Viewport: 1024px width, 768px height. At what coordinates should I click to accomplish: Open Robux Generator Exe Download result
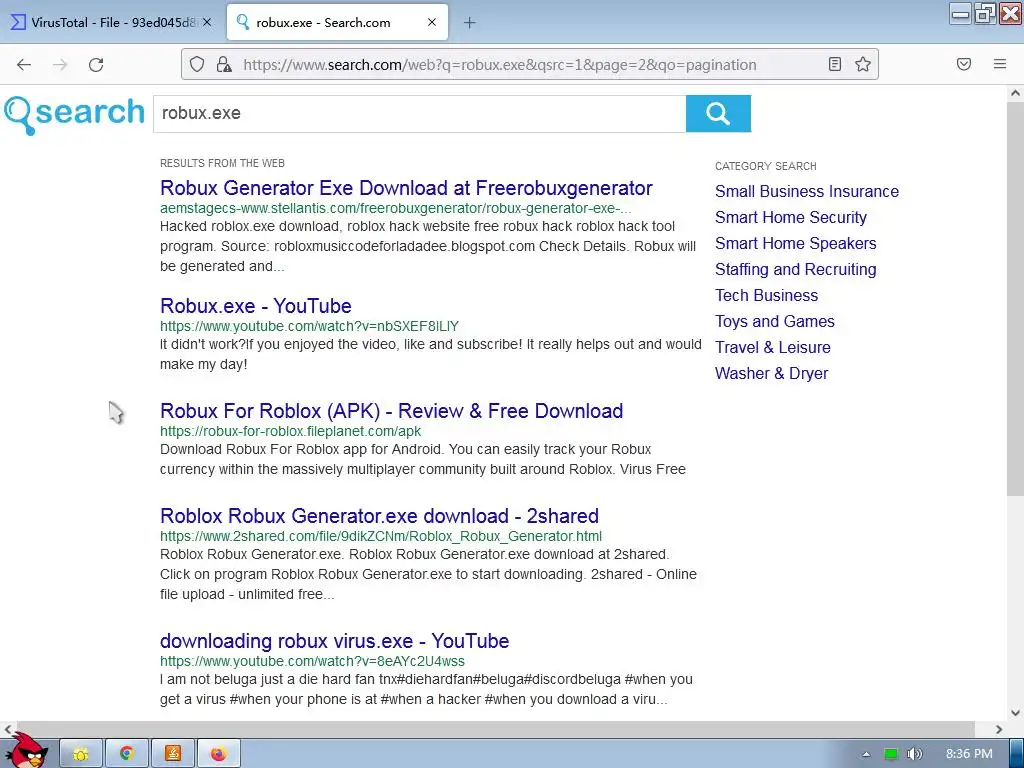pos(406,188)
